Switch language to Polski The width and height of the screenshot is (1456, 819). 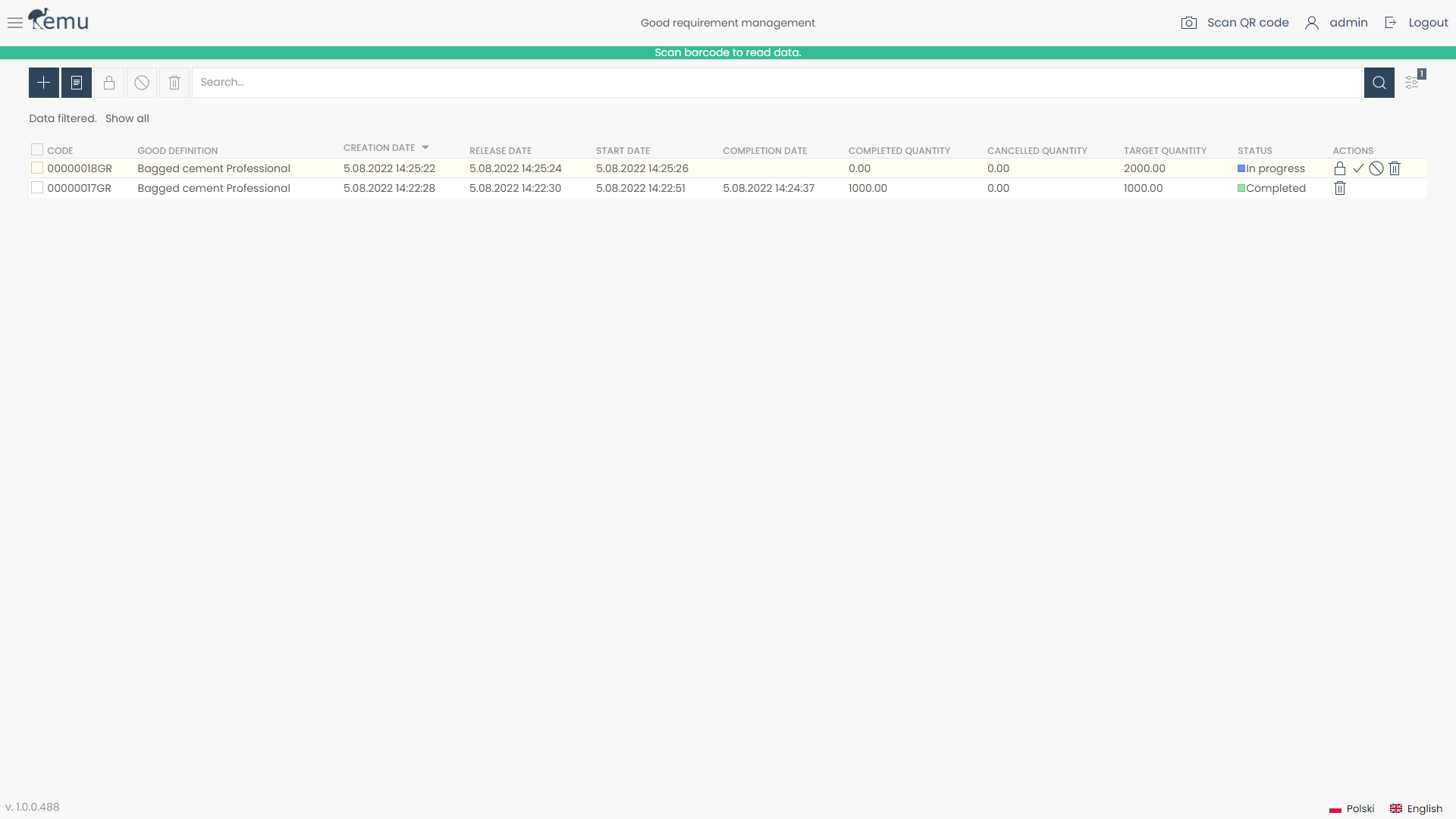pos(1360,808)
